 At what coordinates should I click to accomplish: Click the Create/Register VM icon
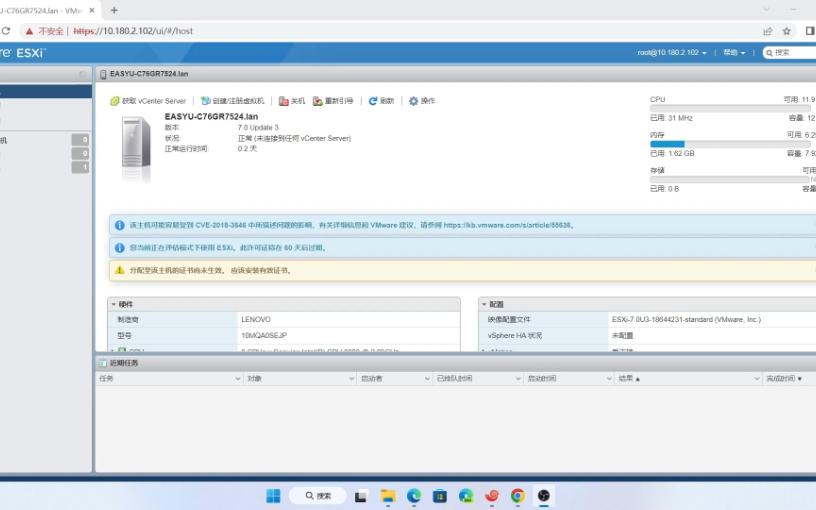[206, 101]
